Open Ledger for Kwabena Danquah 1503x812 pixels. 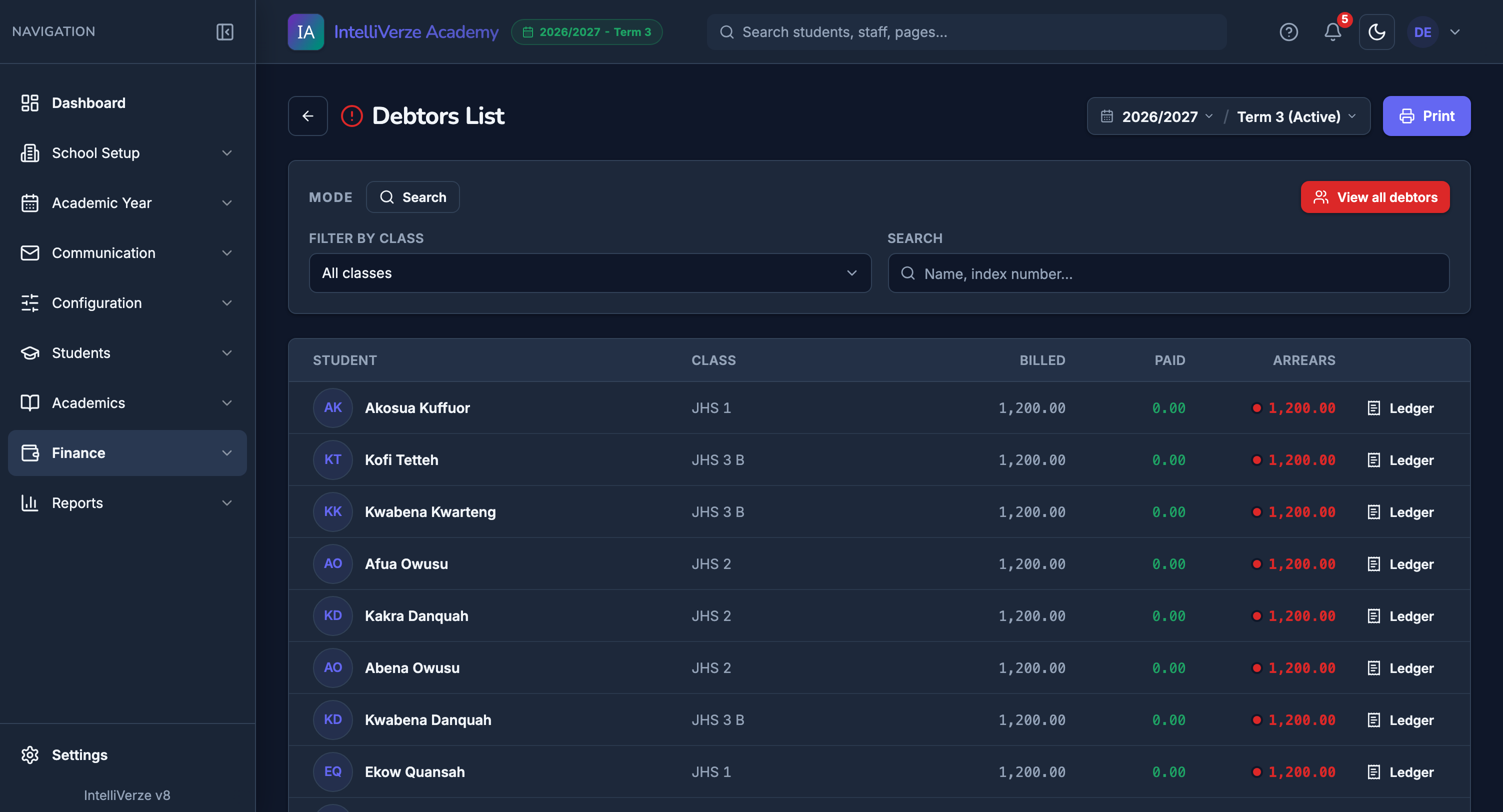[x=1400, y=720]
